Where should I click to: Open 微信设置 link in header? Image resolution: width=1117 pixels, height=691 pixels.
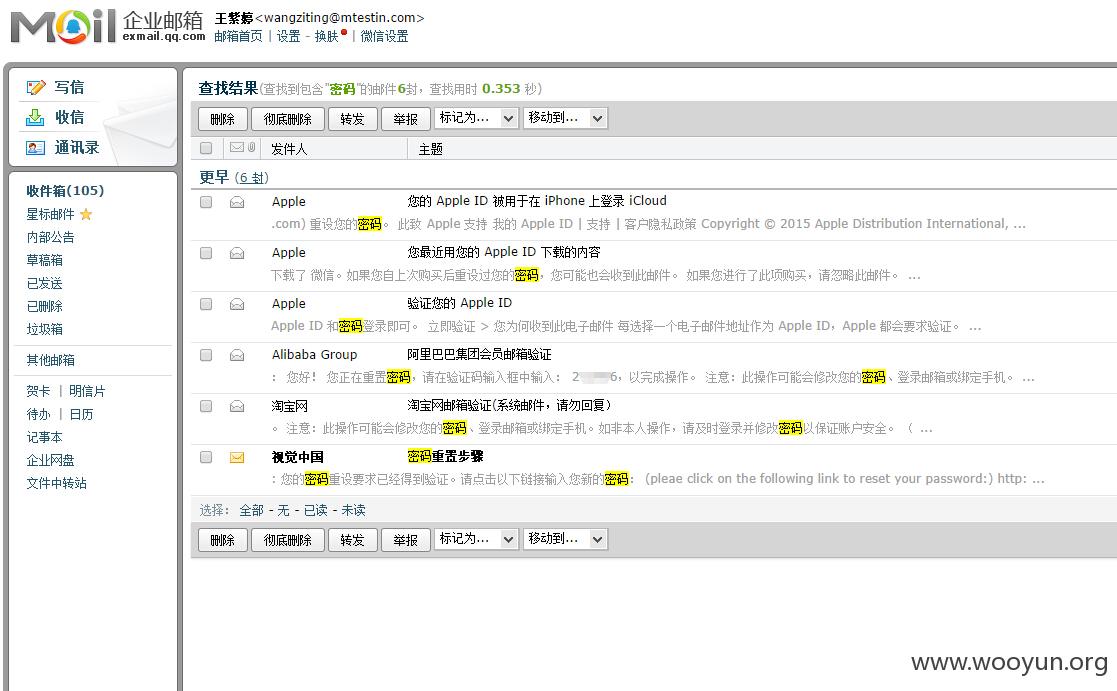384,36
